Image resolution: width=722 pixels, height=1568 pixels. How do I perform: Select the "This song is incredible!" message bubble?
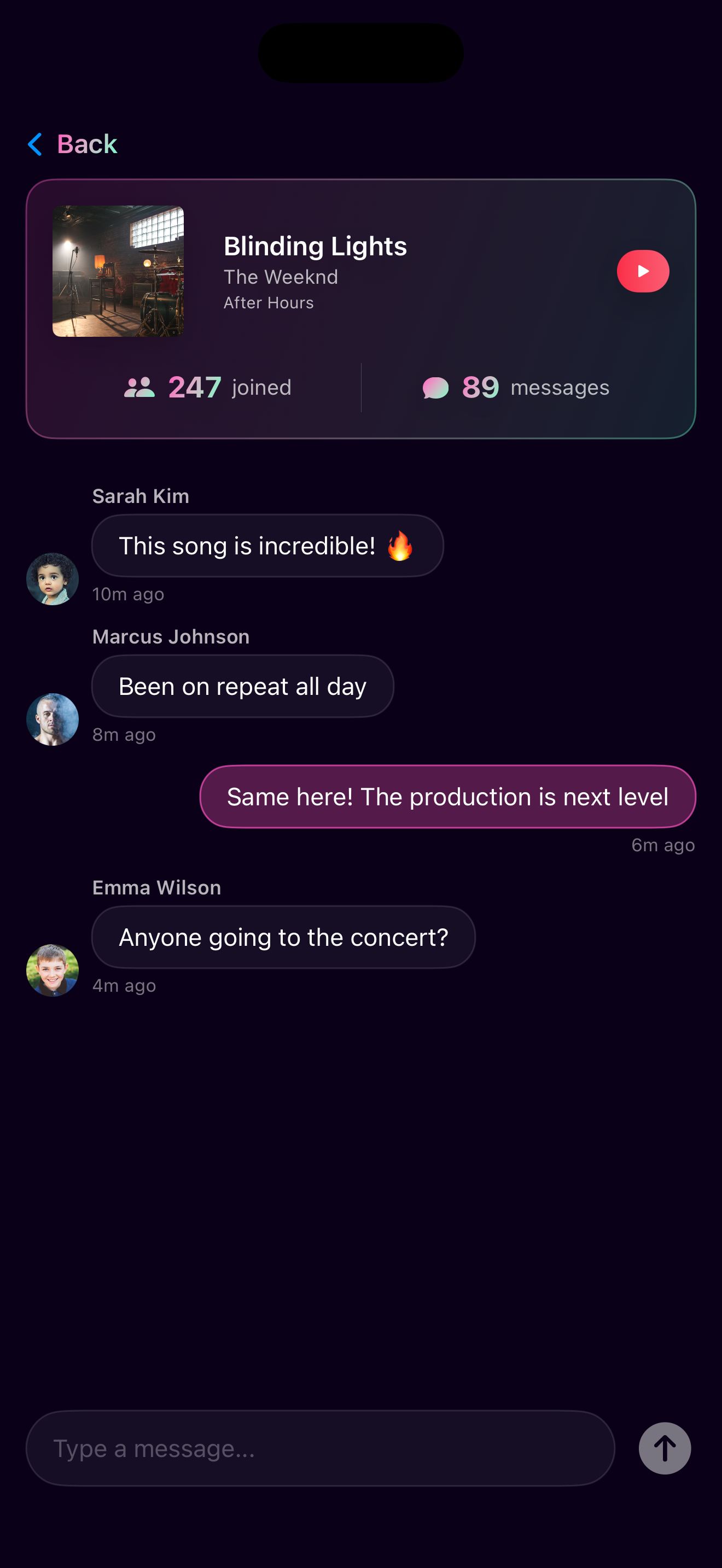pos(247,546)
